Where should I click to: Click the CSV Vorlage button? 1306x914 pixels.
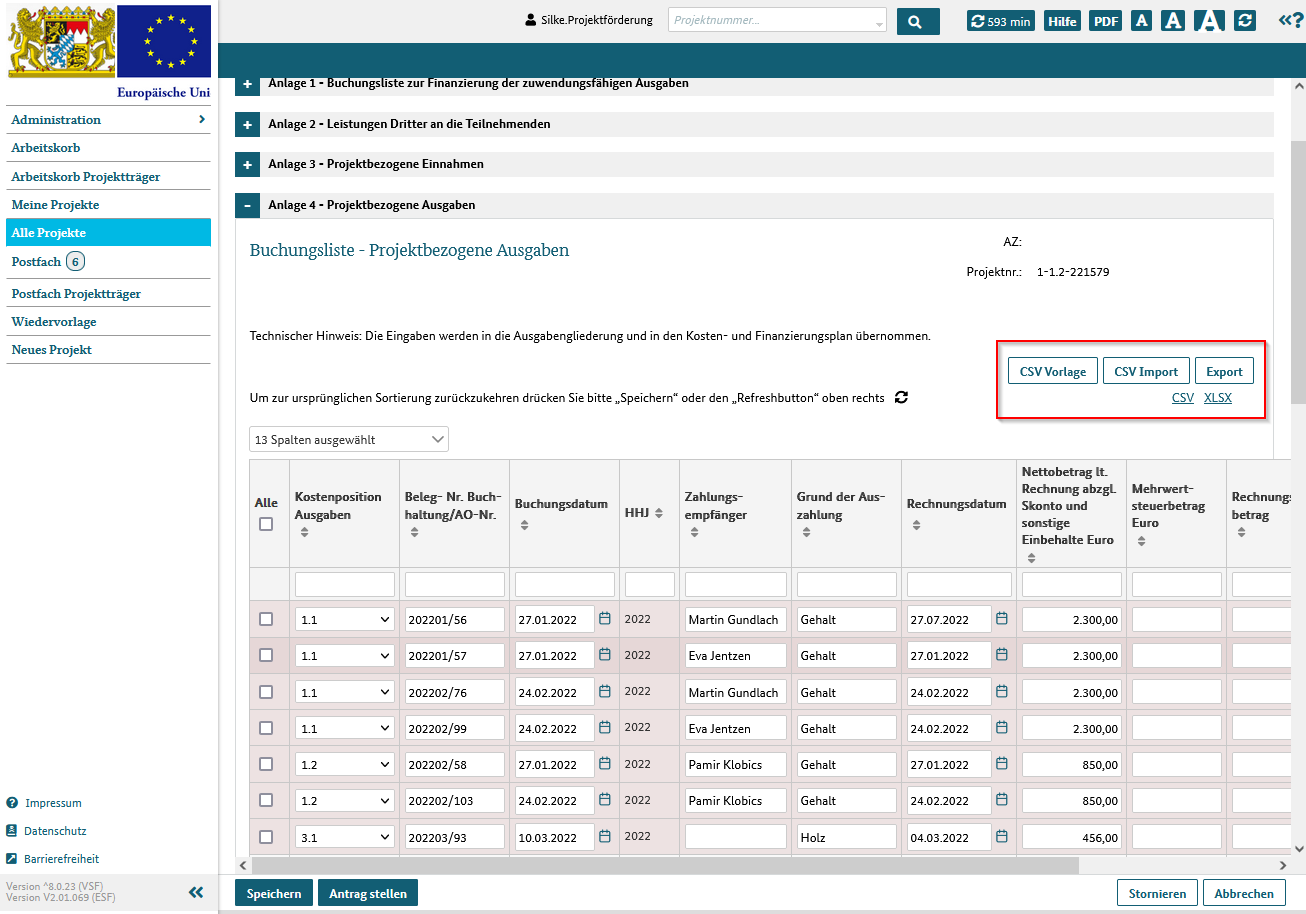coord(1053,371)
